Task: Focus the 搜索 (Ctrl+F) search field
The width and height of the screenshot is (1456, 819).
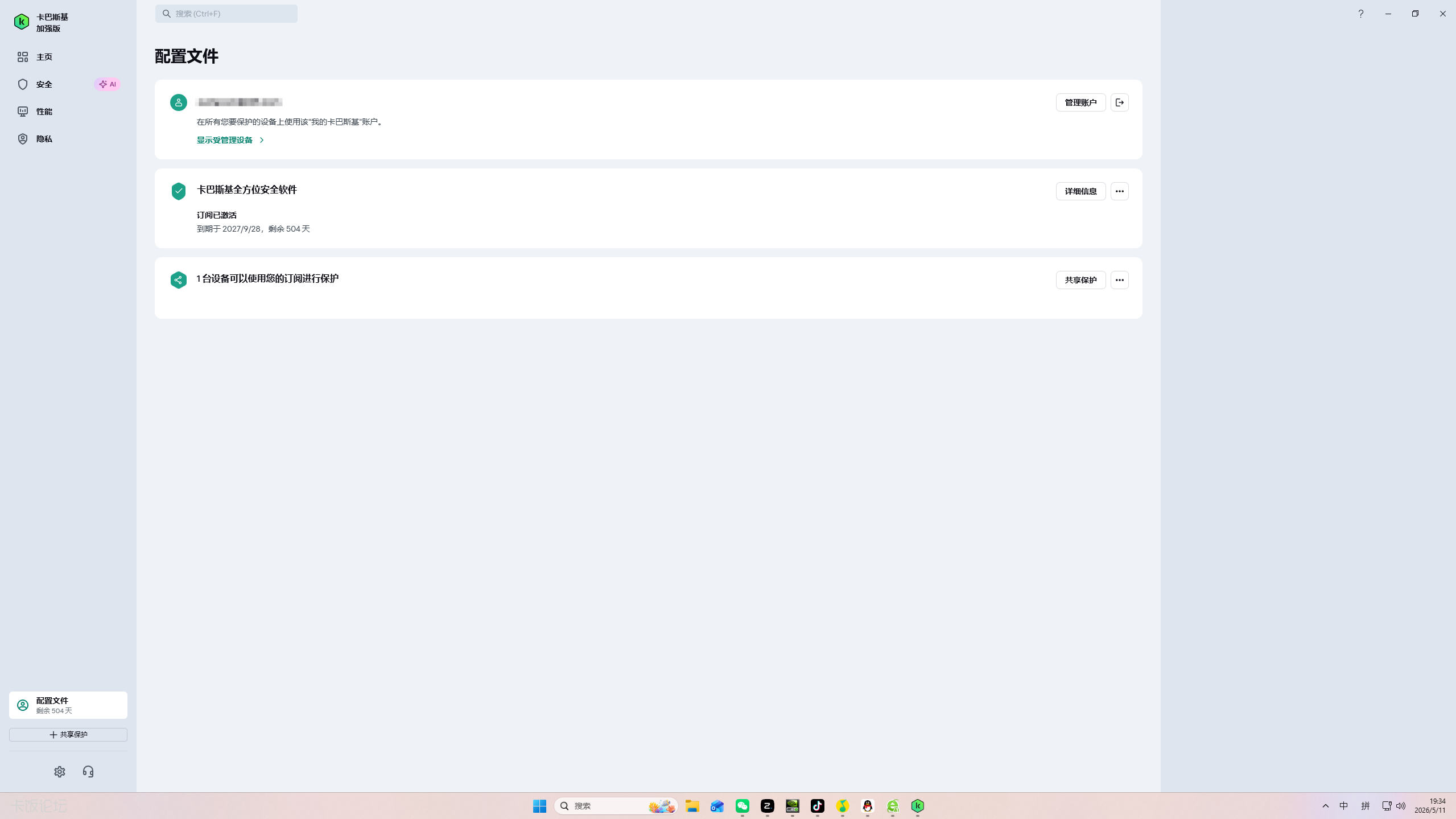Action: (x=226, y=14)
